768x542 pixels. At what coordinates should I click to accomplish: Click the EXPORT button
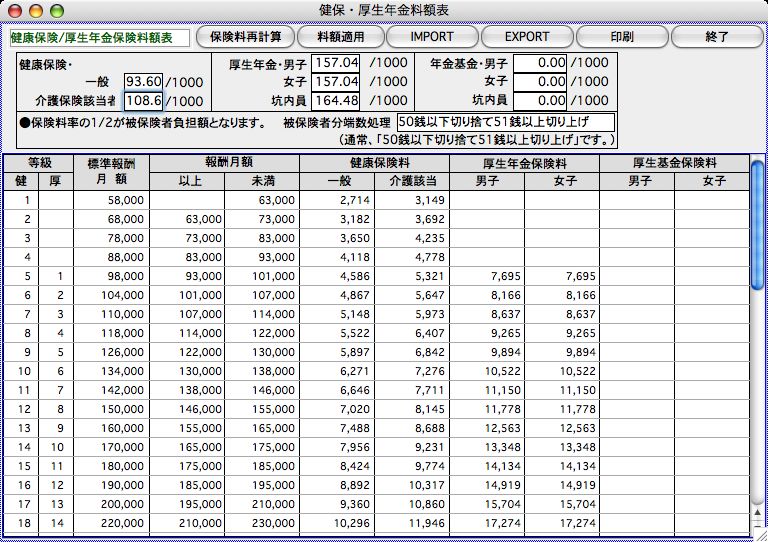pos(527,37)
